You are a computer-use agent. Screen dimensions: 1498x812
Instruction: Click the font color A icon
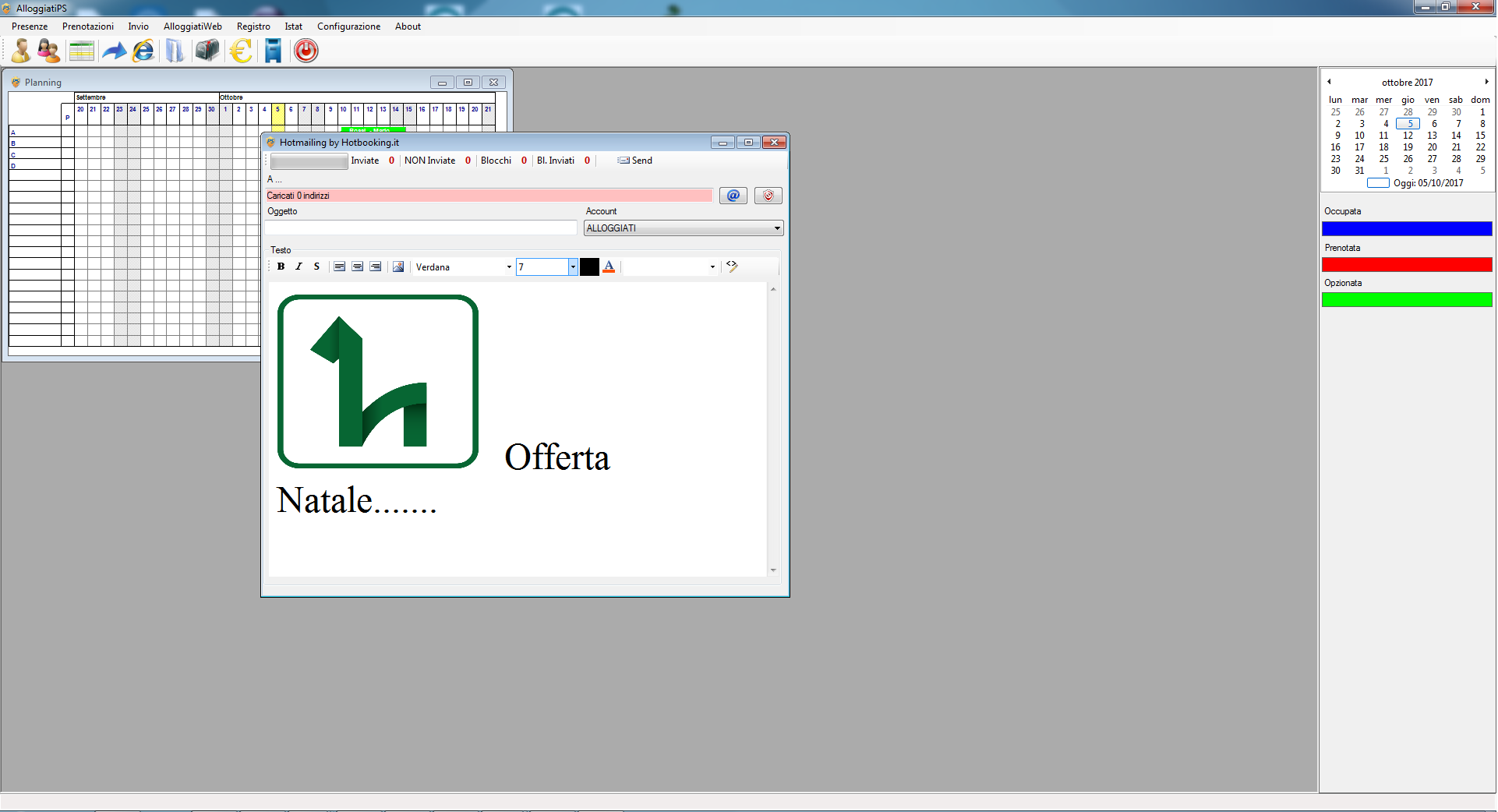pos(609,267)
